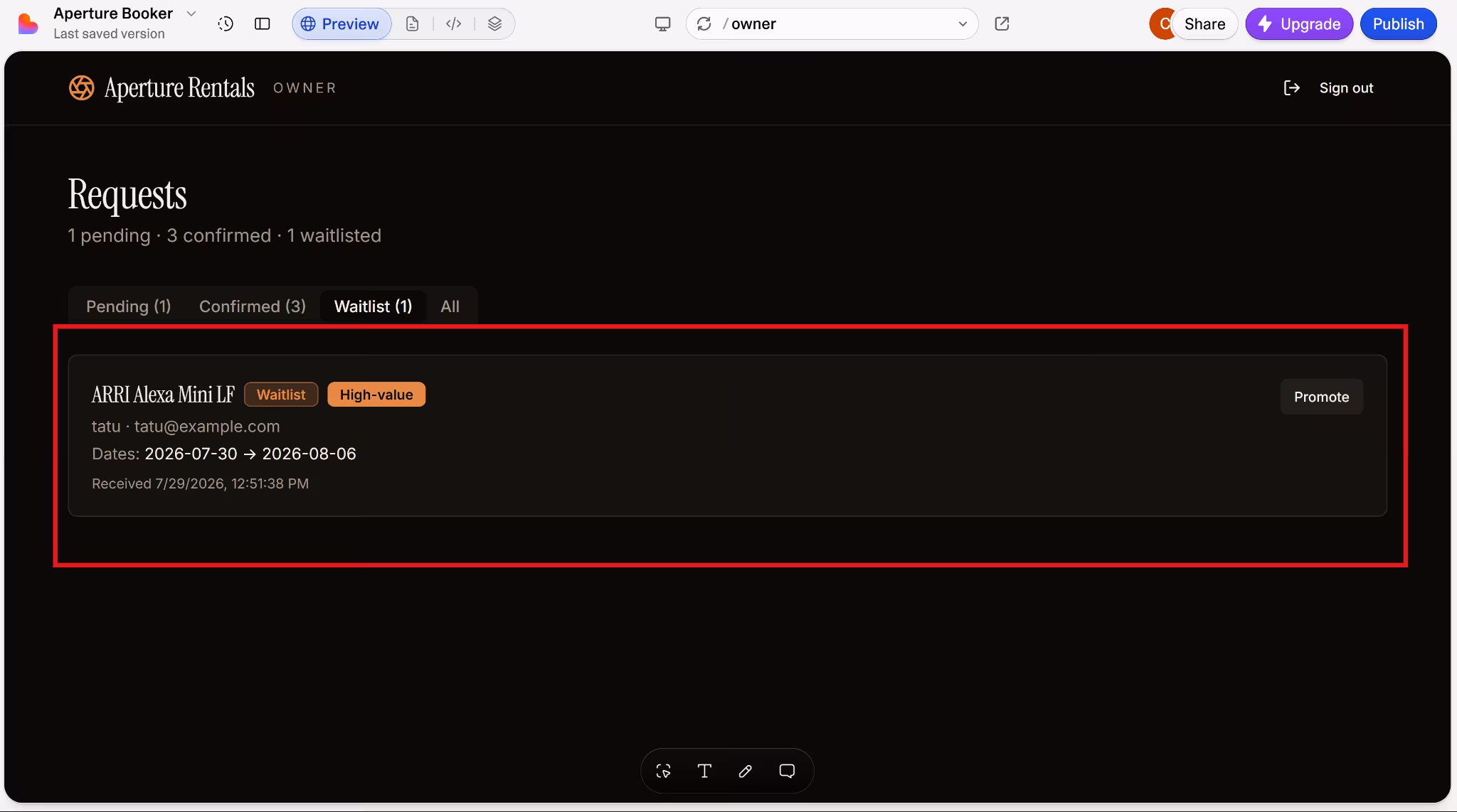Click the dates 2026-07-30 → 2026-08-06
The width and height of the screenshot is (1457, 812).
click(250, 454)
